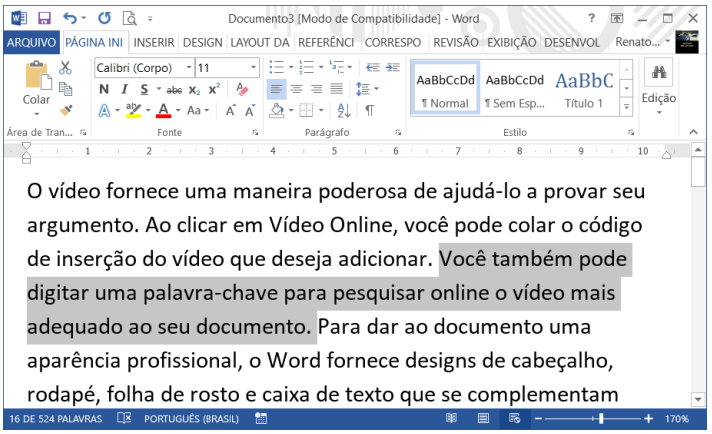
Task: Click the Copy icon
Action: click(x=65, y=89)
